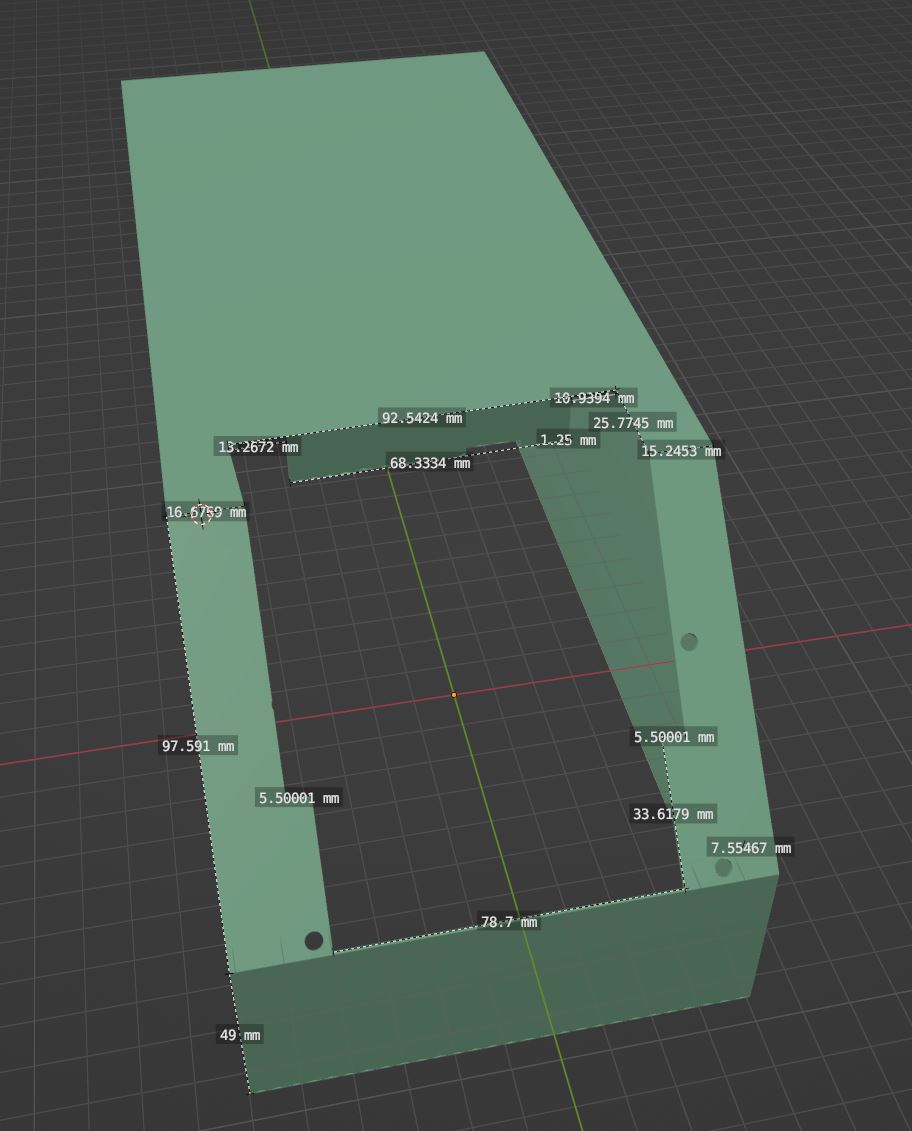Click the 33.6179 mm measurement label
The height and width of the screenshot is (1131, 912).
pyautogui.click(x=673, y=814)
